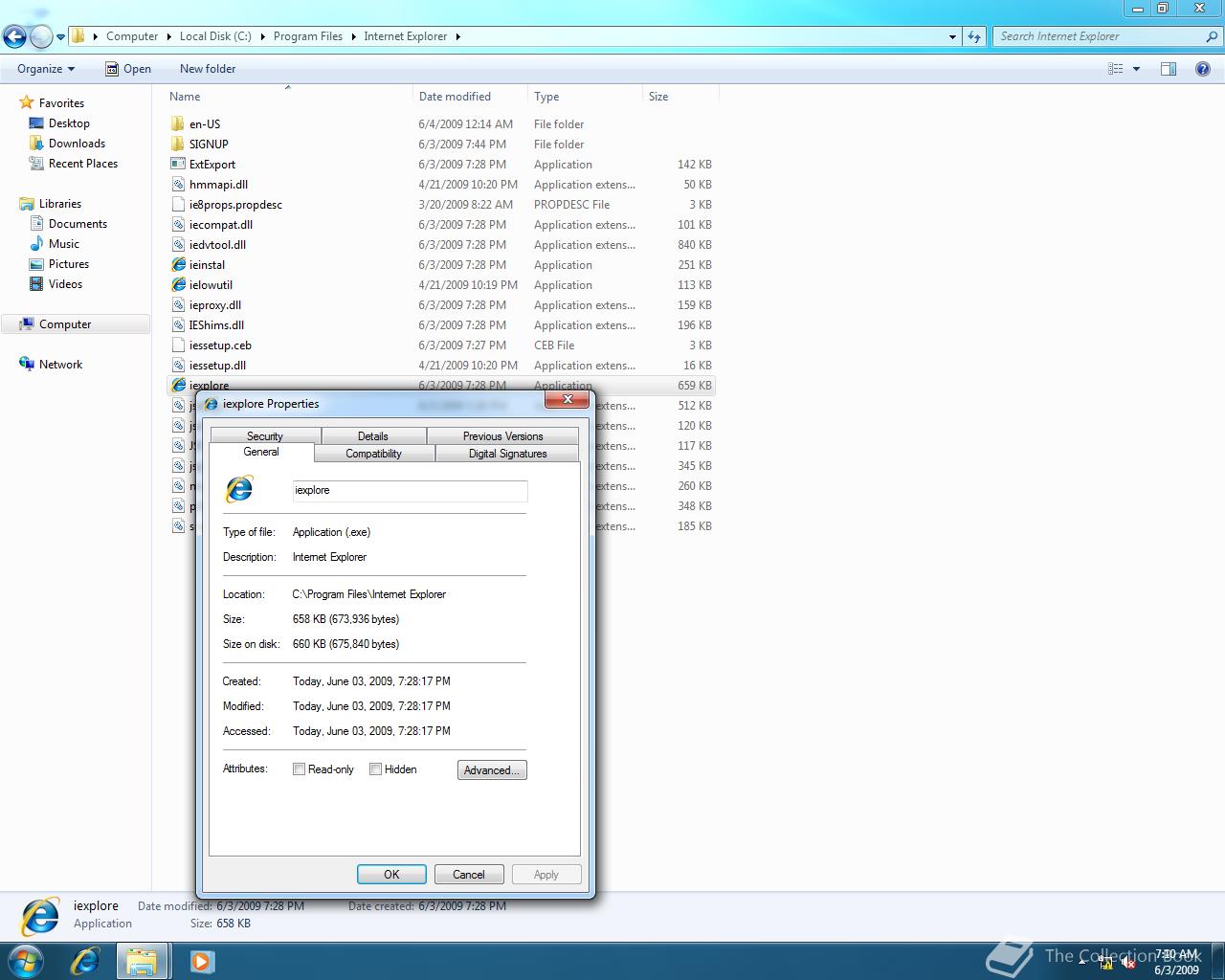Select Network in navigation pane
The image size is (1225, 980).
(x=60, y=365)
